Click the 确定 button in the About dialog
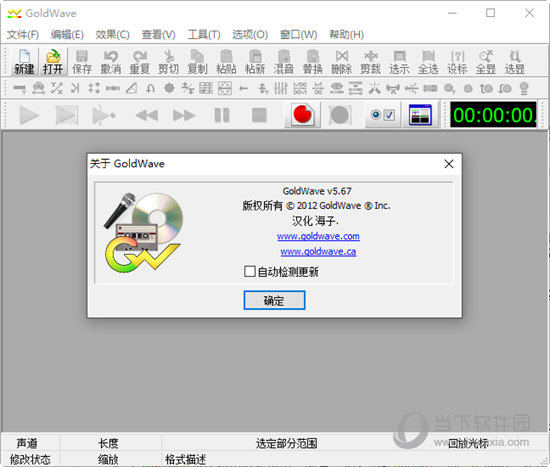Screen dimensions: 550x467 [274, 300]
